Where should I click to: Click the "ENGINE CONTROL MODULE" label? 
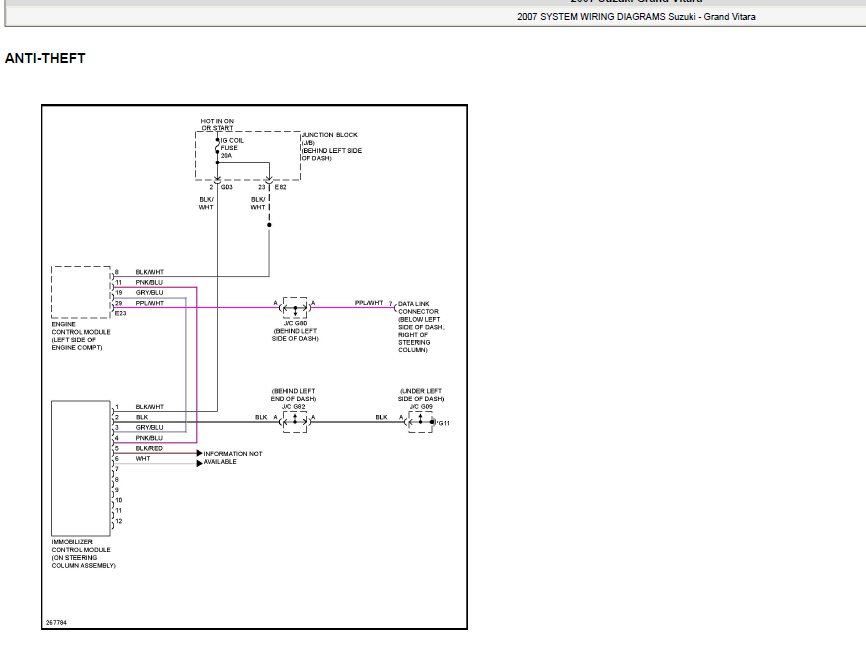point(81,328)
